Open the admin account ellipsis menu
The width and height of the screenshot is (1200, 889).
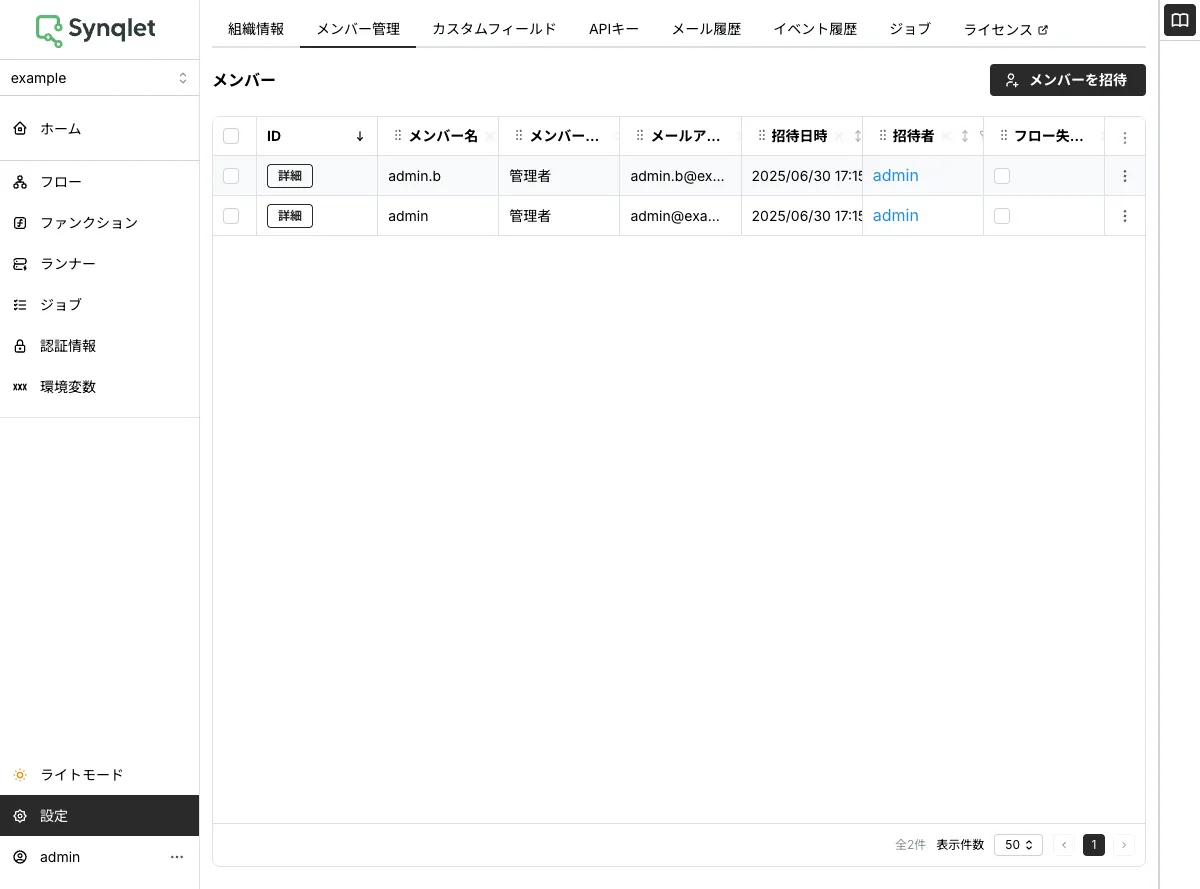(177, 857)
